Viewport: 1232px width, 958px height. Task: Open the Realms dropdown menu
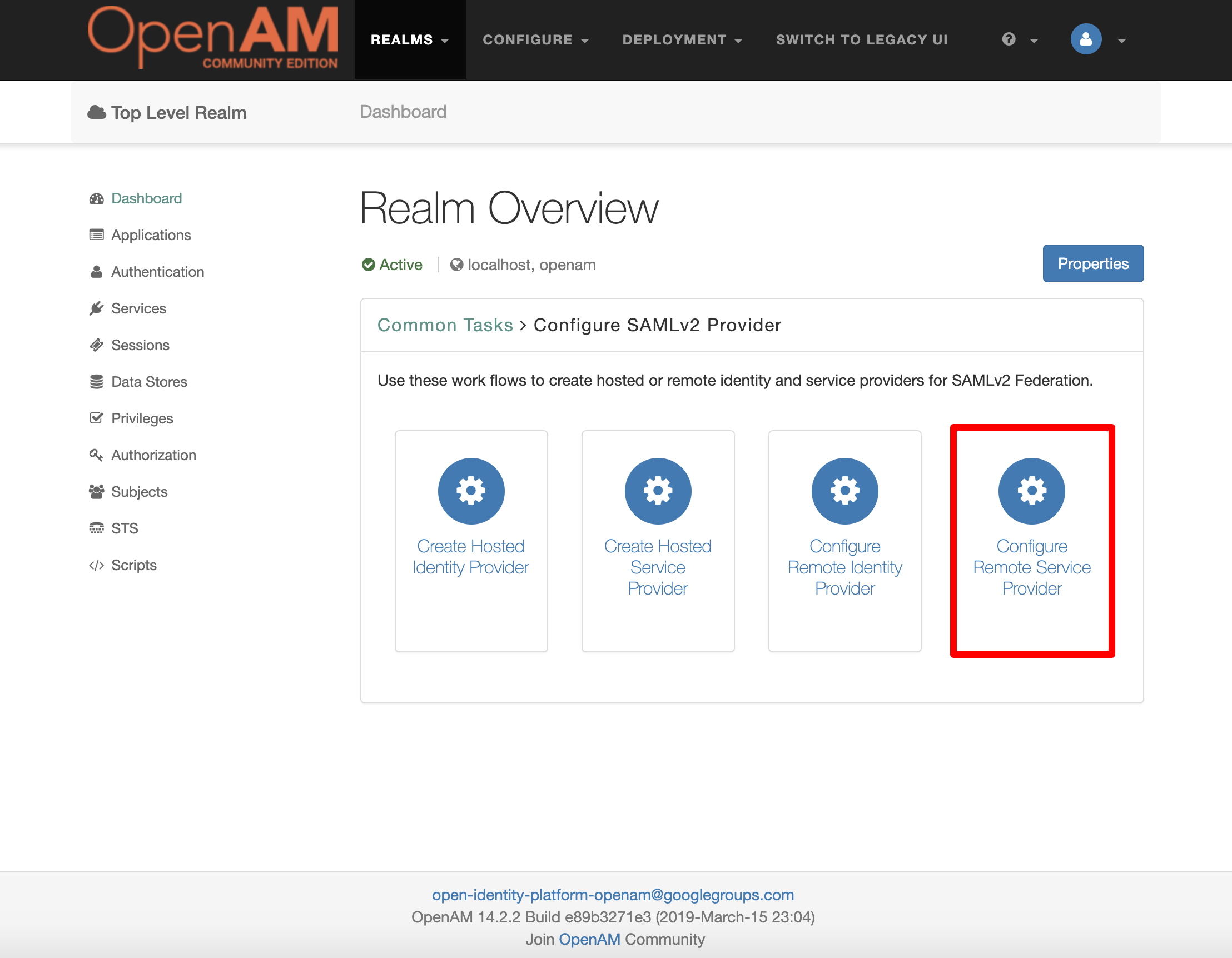(x=410, y=40)
